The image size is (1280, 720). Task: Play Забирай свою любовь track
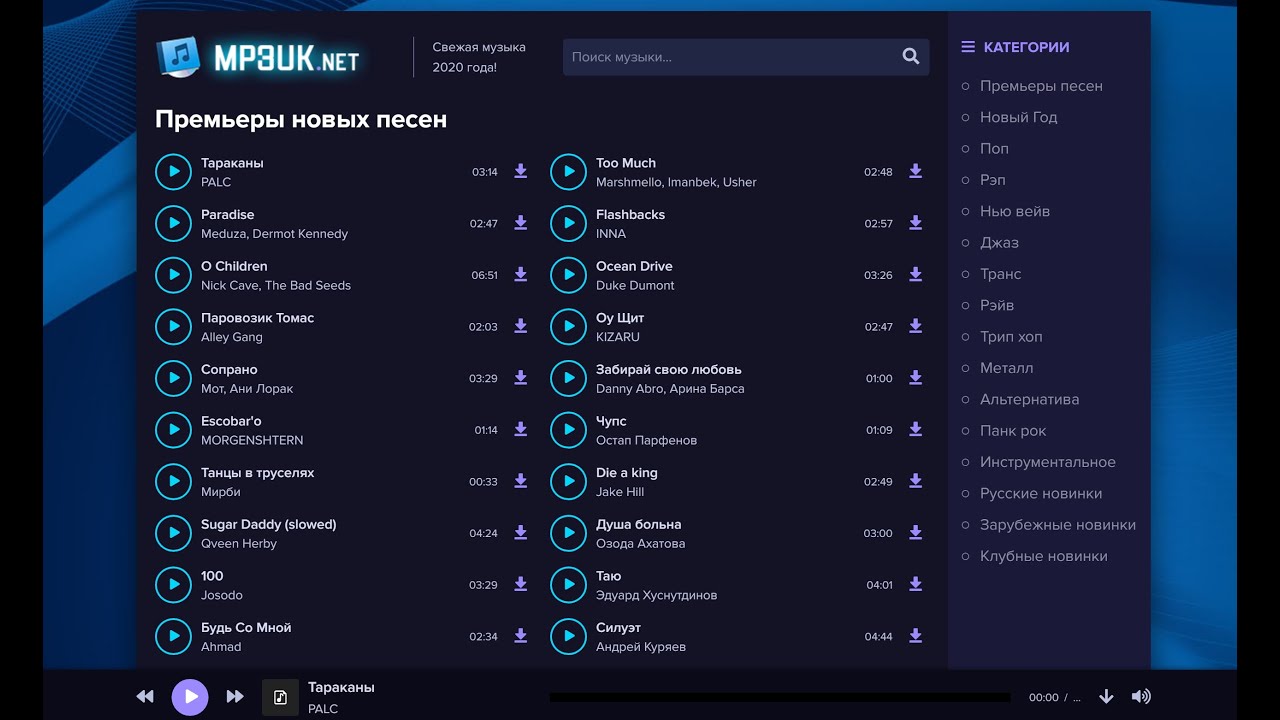click(x=568, y=378)
